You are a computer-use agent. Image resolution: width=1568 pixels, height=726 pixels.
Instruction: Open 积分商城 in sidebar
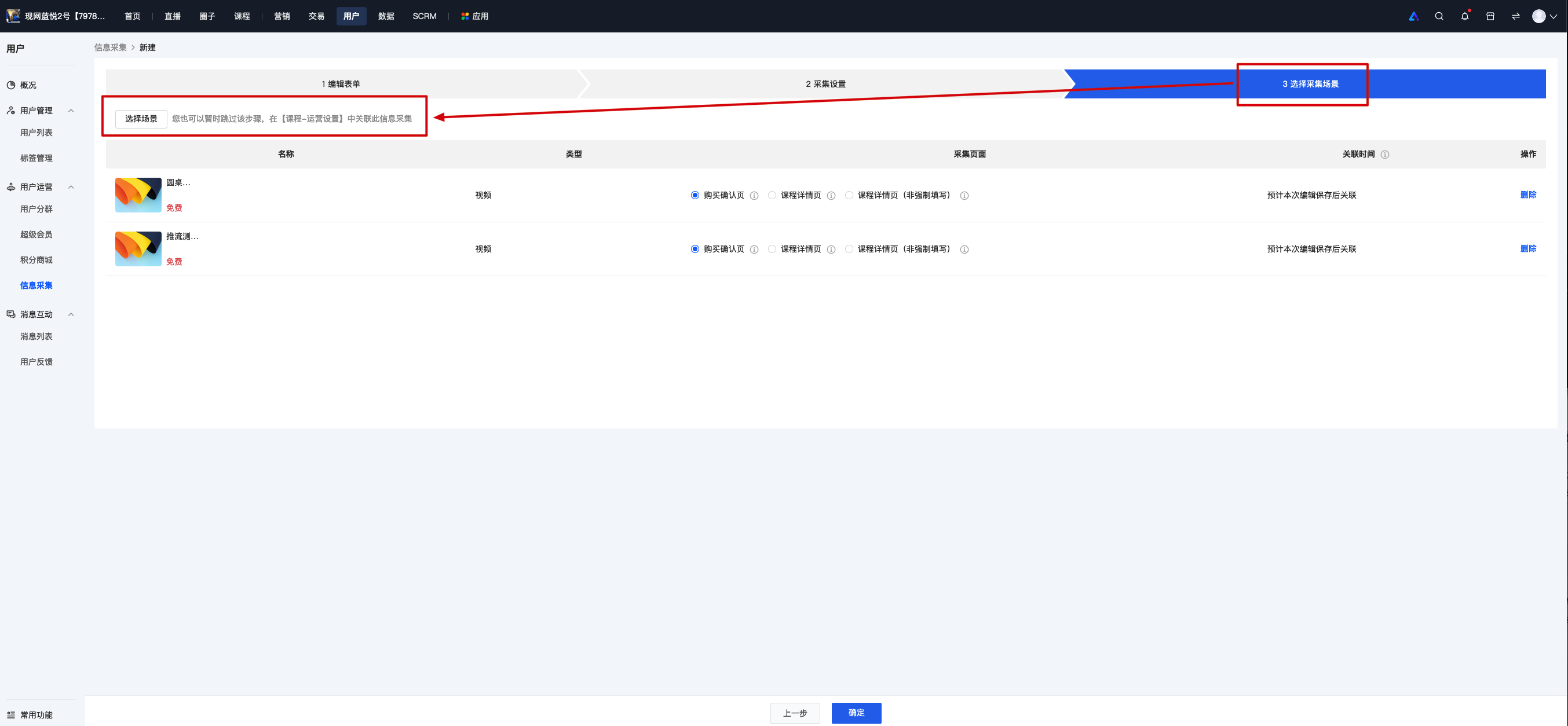(36, 261)
